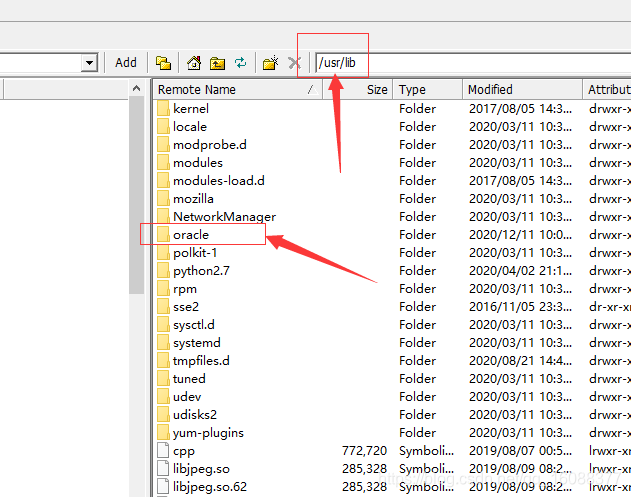Screen dimensions: 631x497
Task: Open the bookmark dropdown arrow left of Add
Action: pos(89,63)
